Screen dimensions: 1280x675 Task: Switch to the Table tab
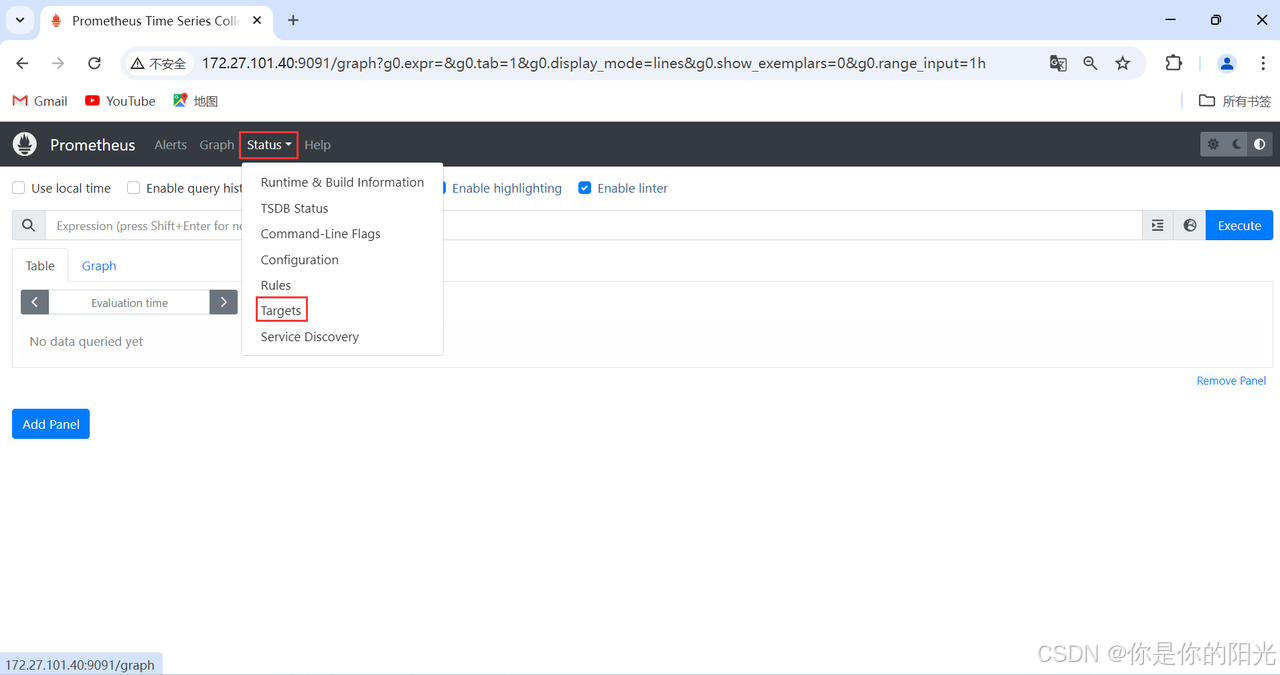pyautogui.click(x=40, y=266)
